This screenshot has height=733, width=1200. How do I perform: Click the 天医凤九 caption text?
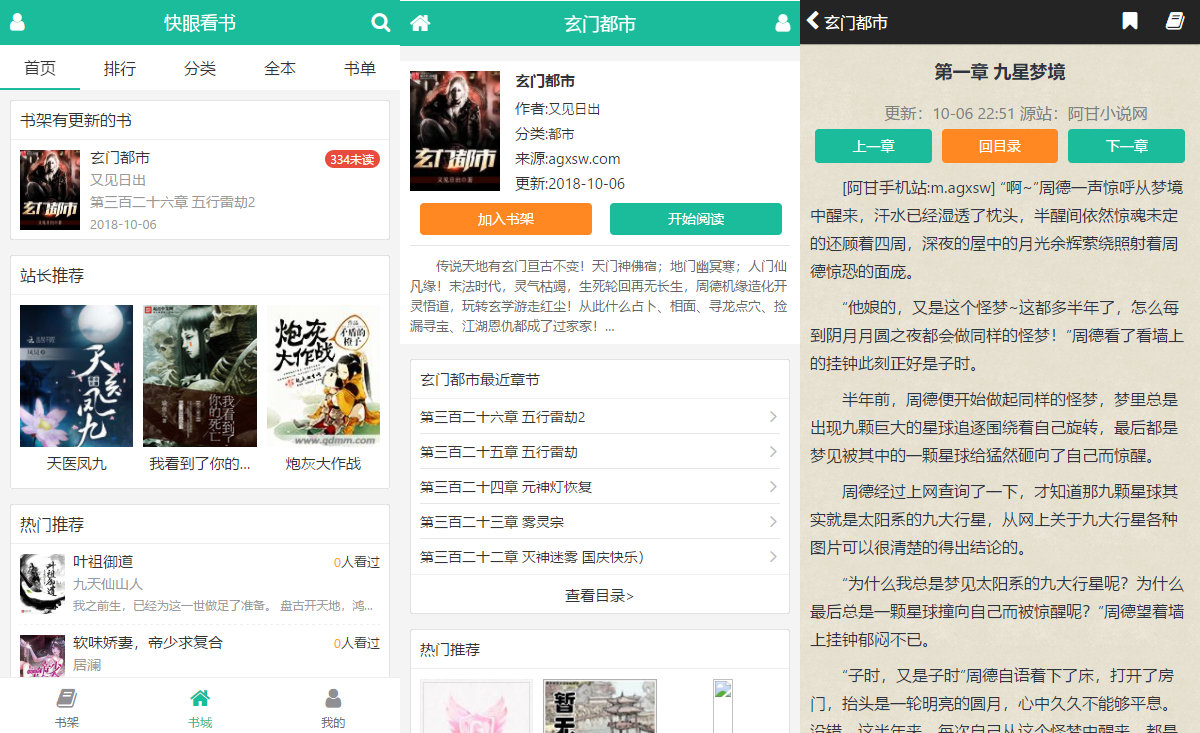(77, 463)
